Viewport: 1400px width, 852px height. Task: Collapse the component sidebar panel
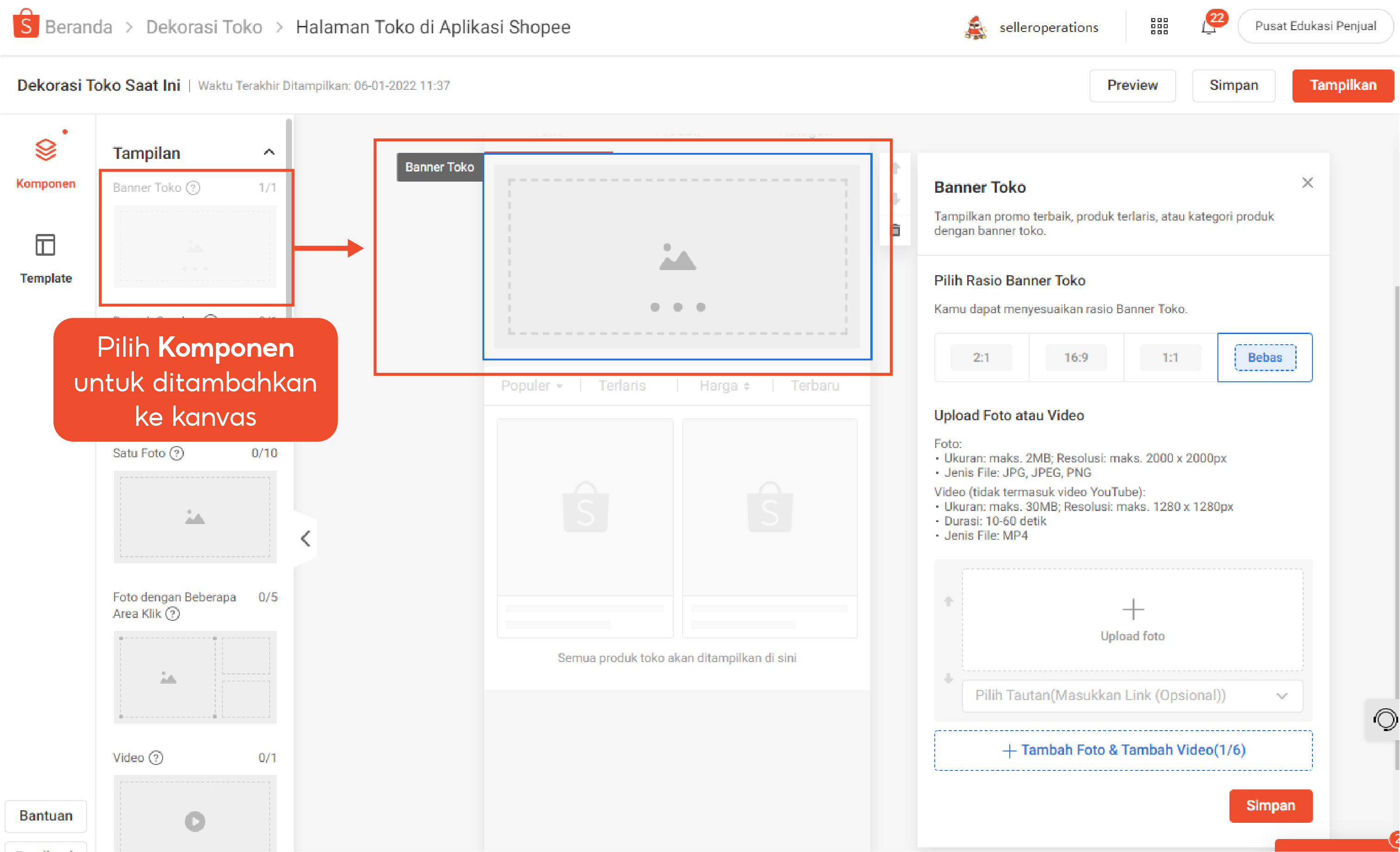306,538
